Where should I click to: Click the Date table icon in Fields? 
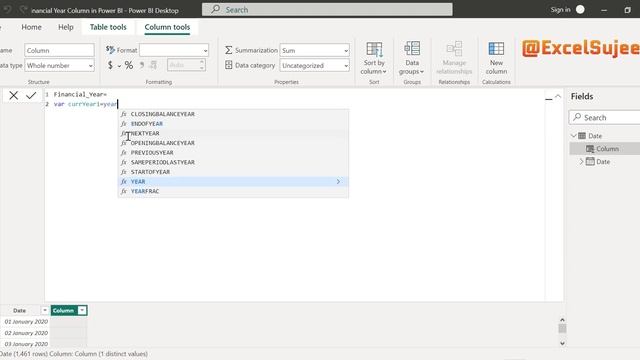(582, 136)
